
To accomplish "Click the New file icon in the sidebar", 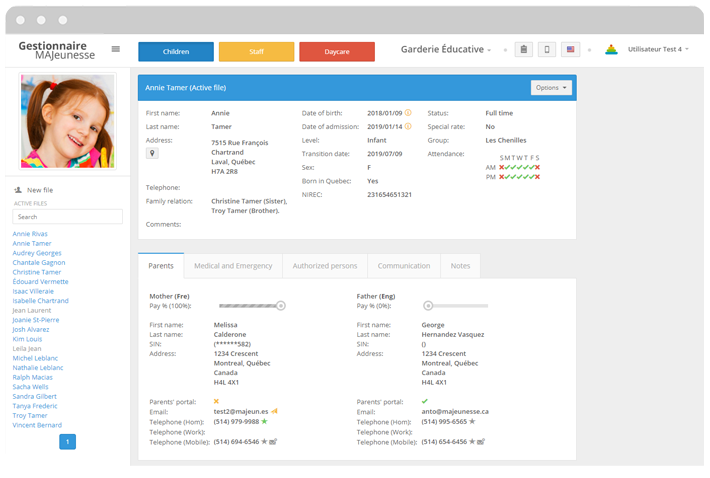I will (x=18, y=189).
